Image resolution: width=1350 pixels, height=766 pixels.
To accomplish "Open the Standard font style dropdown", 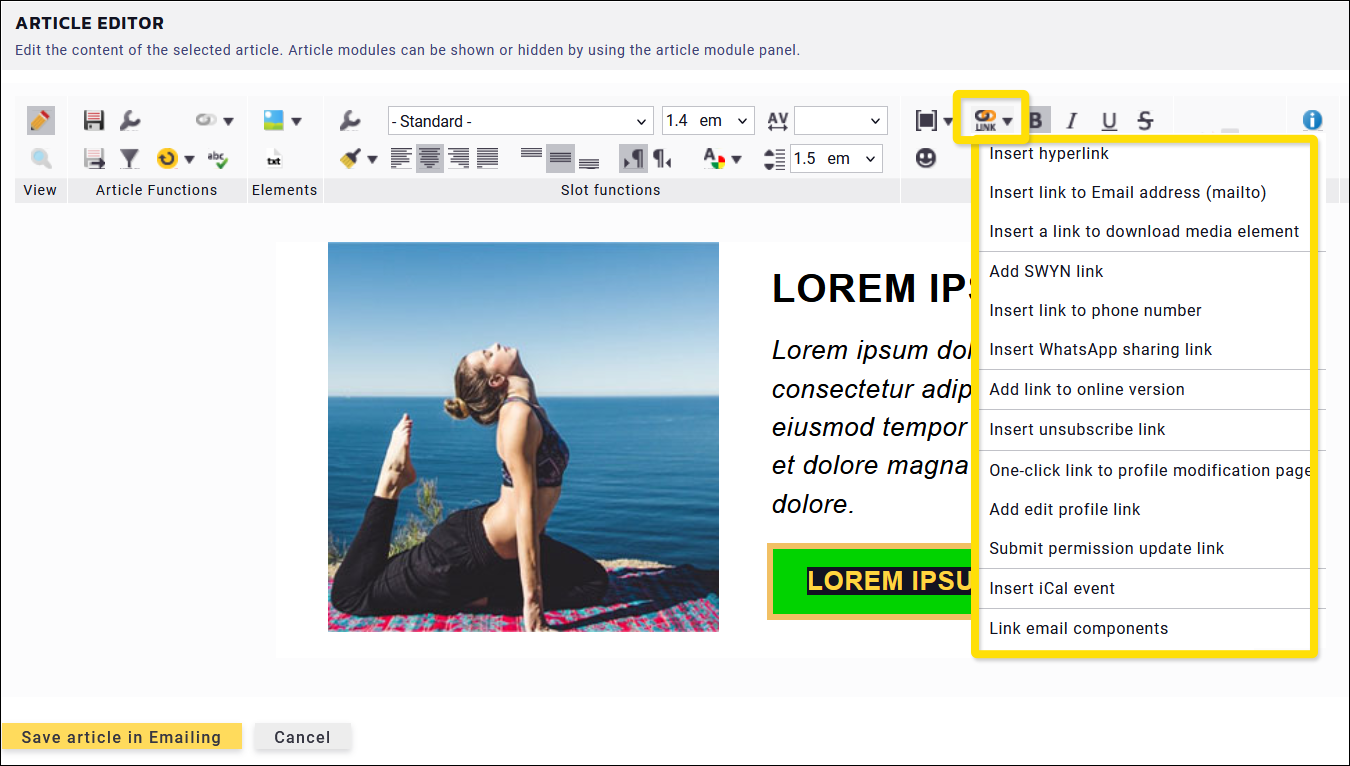I will [x=520, y=121].
